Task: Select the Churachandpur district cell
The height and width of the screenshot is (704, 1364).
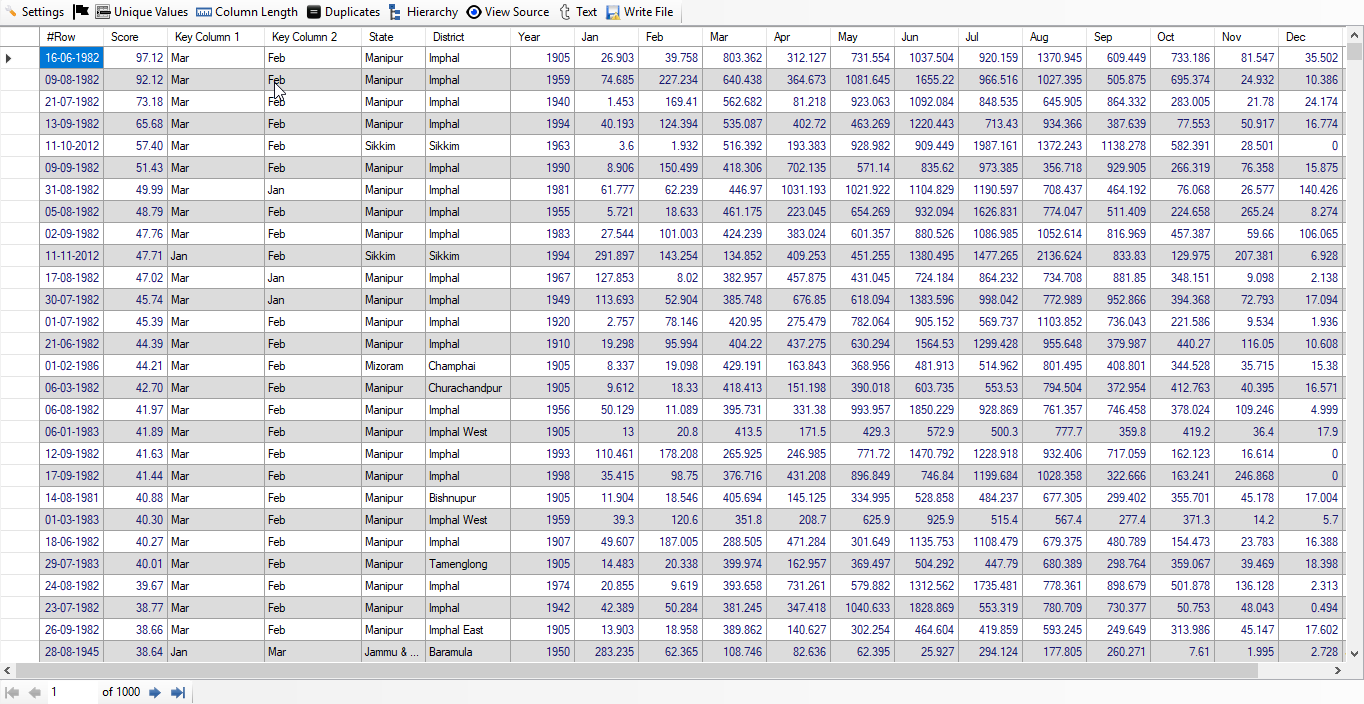Action: pos(466,388)
